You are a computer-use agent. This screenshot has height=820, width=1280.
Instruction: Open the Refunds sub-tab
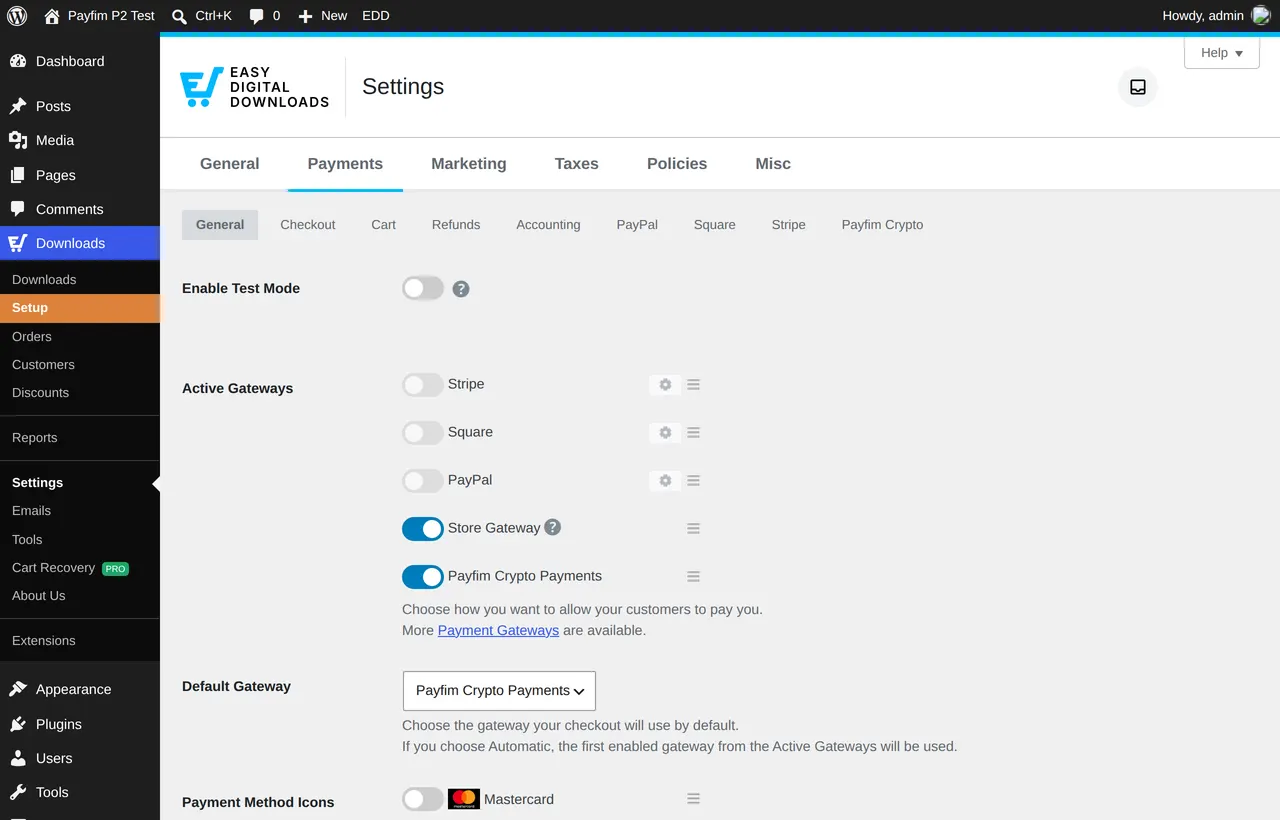click(456, 225)
